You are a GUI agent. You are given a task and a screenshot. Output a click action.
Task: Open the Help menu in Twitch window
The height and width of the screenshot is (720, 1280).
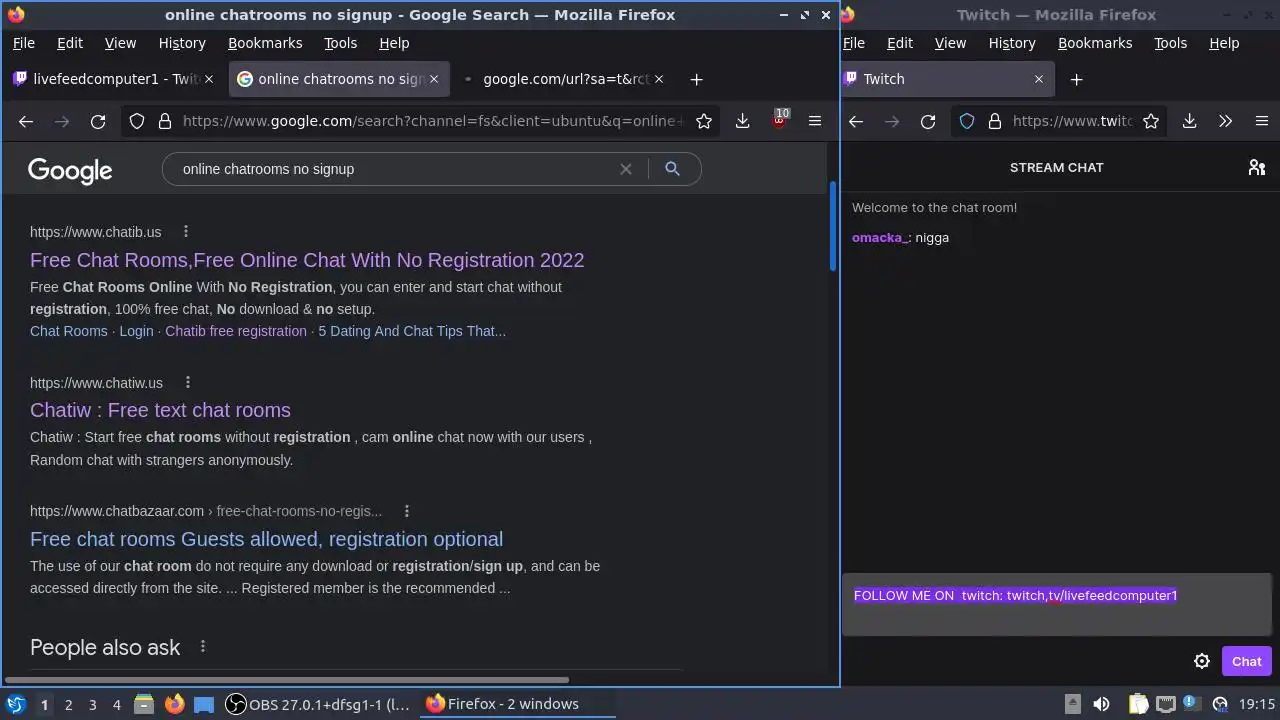(1224, 43)
